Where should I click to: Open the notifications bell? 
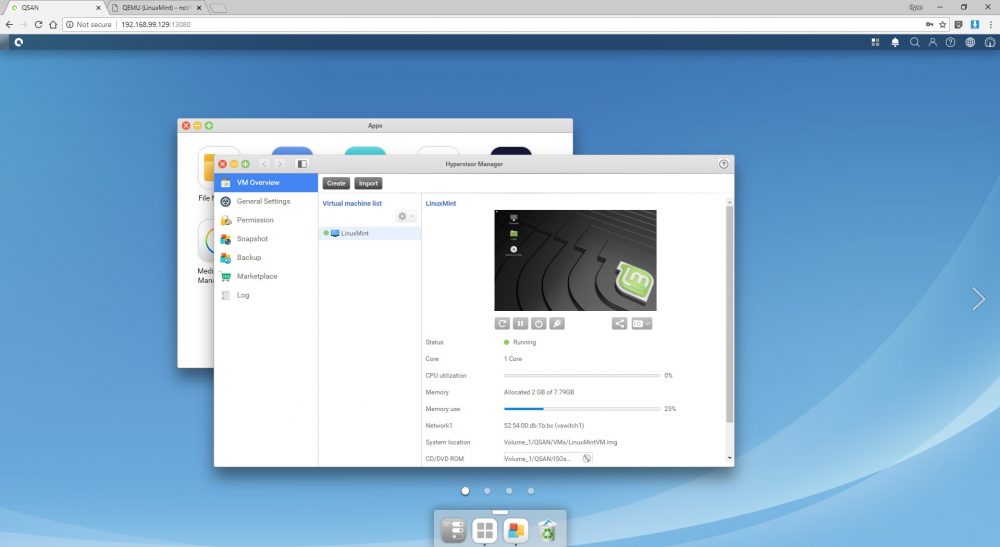895,42
